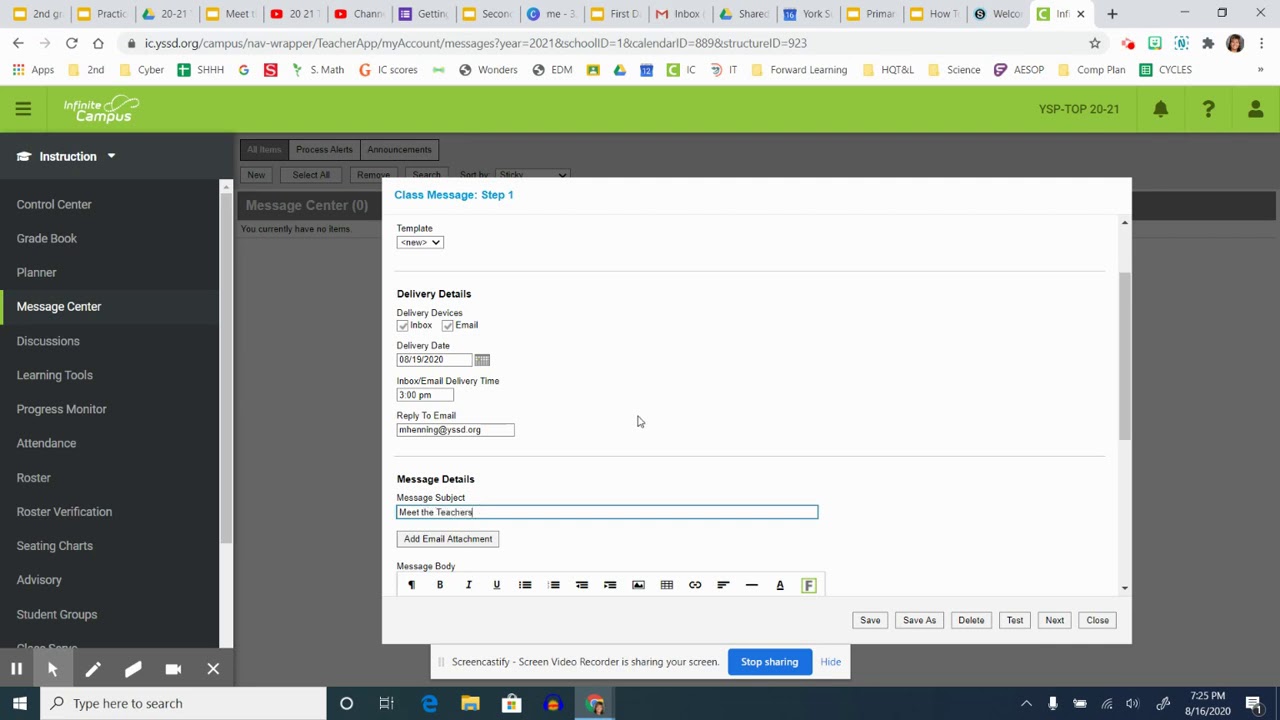Click the Delivery Time field

[x=425, y=395]
